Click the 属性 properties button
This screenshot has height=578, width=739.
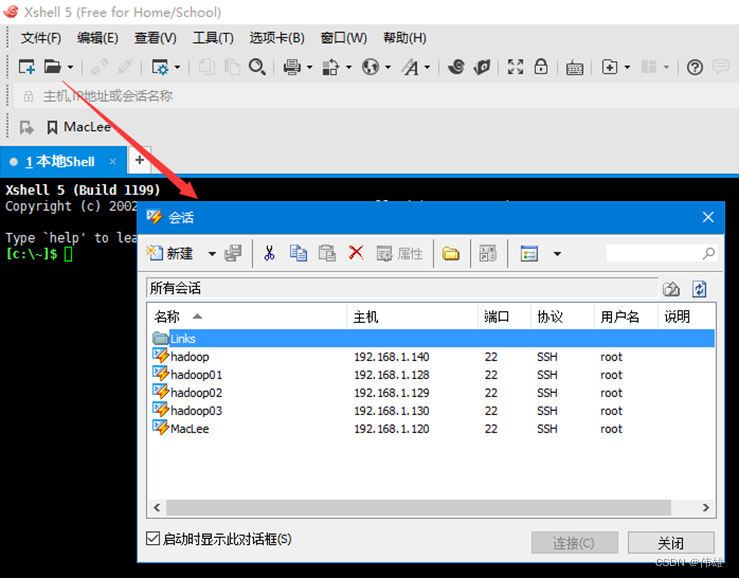click(x=400, y=254)
